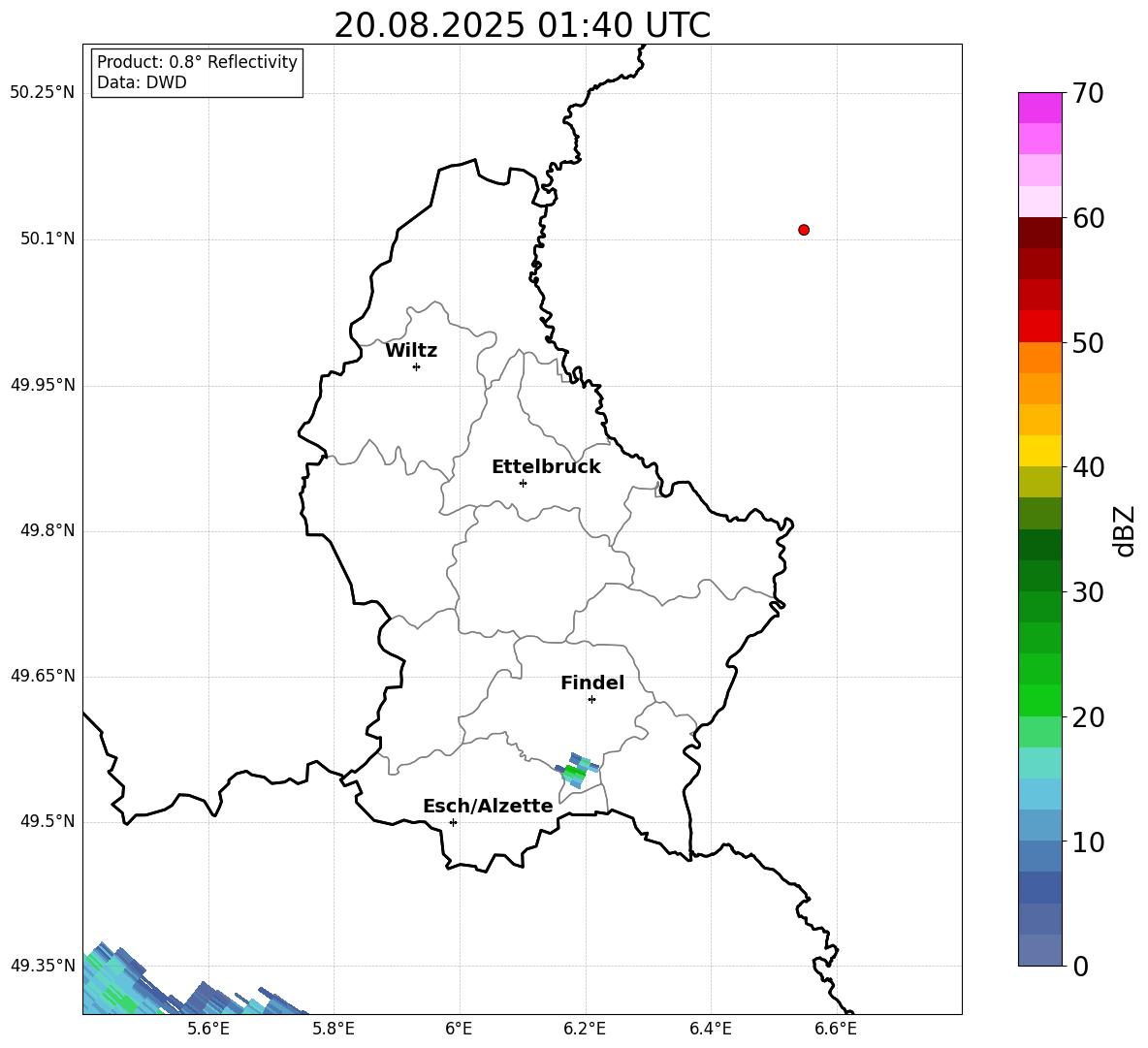Image resolution: width=1148 pixels, height=1048 pixels.
Task: Click the Wiltz city label
Action: tap(411, 351)
